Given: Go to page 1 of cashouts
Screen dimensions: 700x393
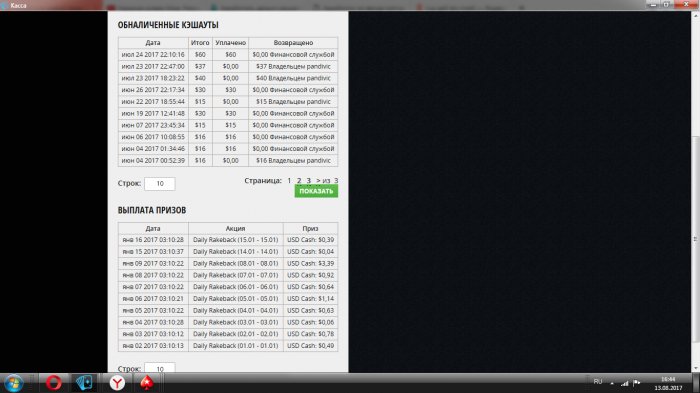Looking at the screenshot, I should click(289, 180).
